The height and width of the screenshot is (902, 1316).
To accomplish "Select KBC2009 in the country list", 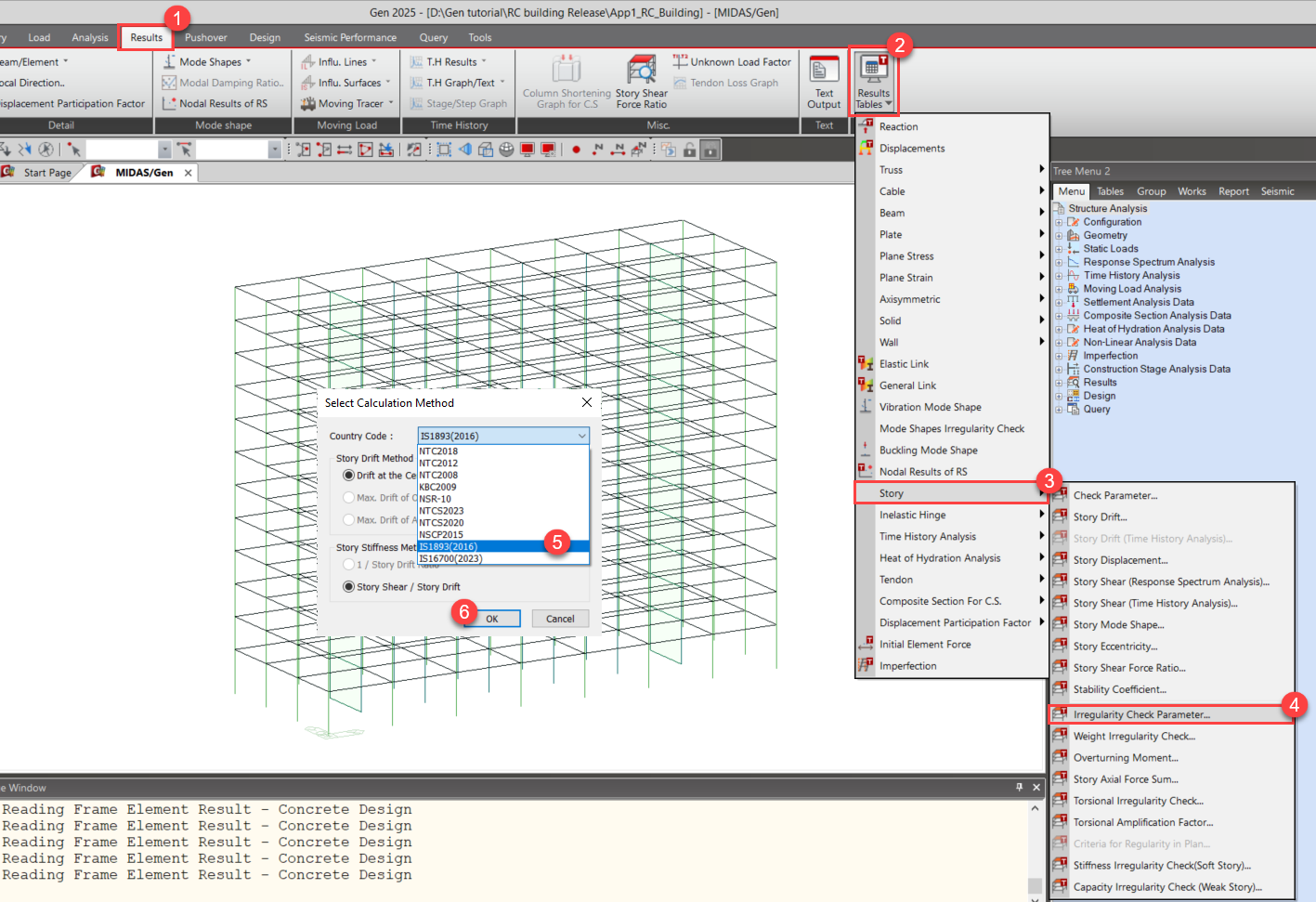I will (x=503, y=487).
